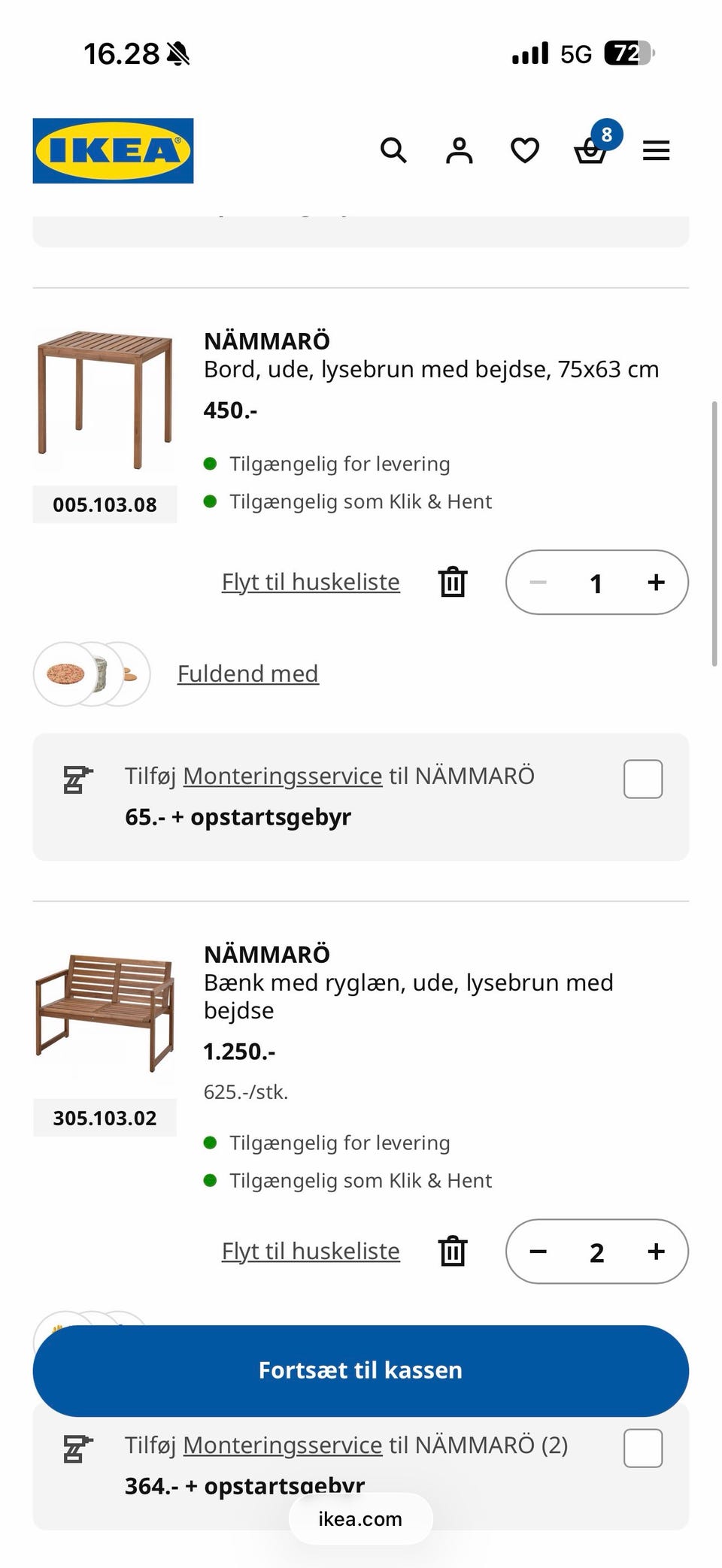Open the hamburger menu
This screenshot has height=1568, width=722.
click(x=656, y=150)
